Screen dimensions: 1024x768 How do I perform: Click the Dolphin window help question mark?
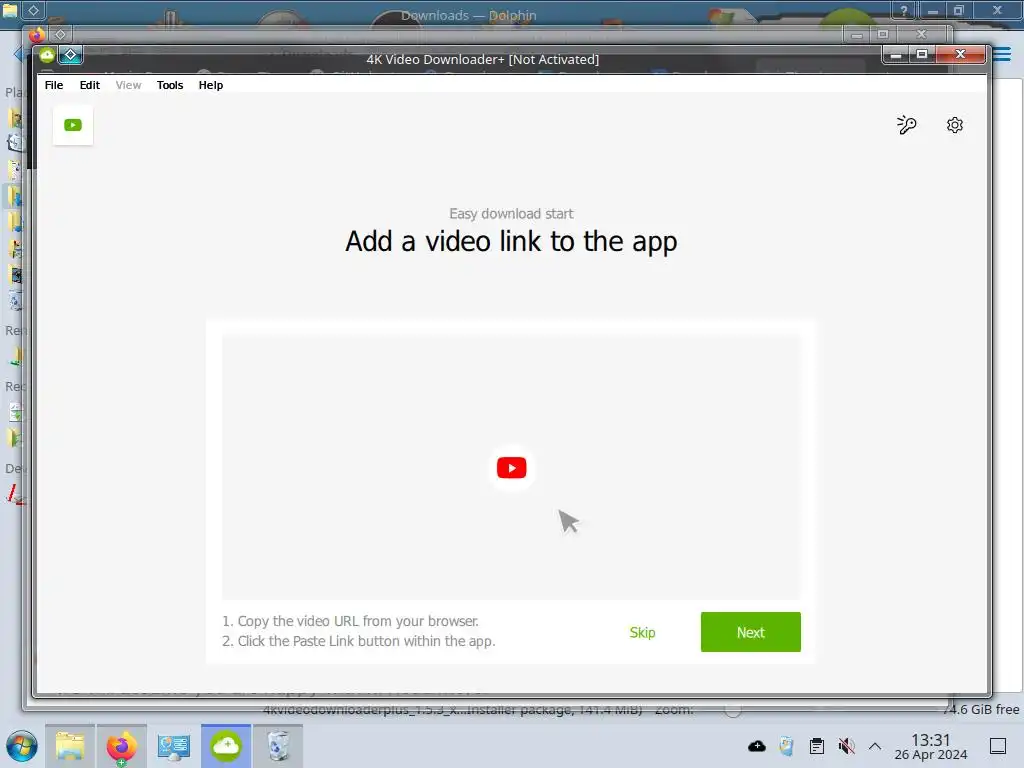coord(904,10)
